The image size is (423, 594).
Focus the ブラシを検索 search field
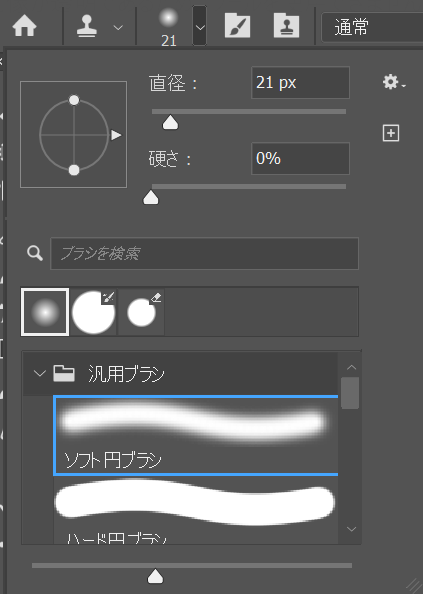[204, 253]
